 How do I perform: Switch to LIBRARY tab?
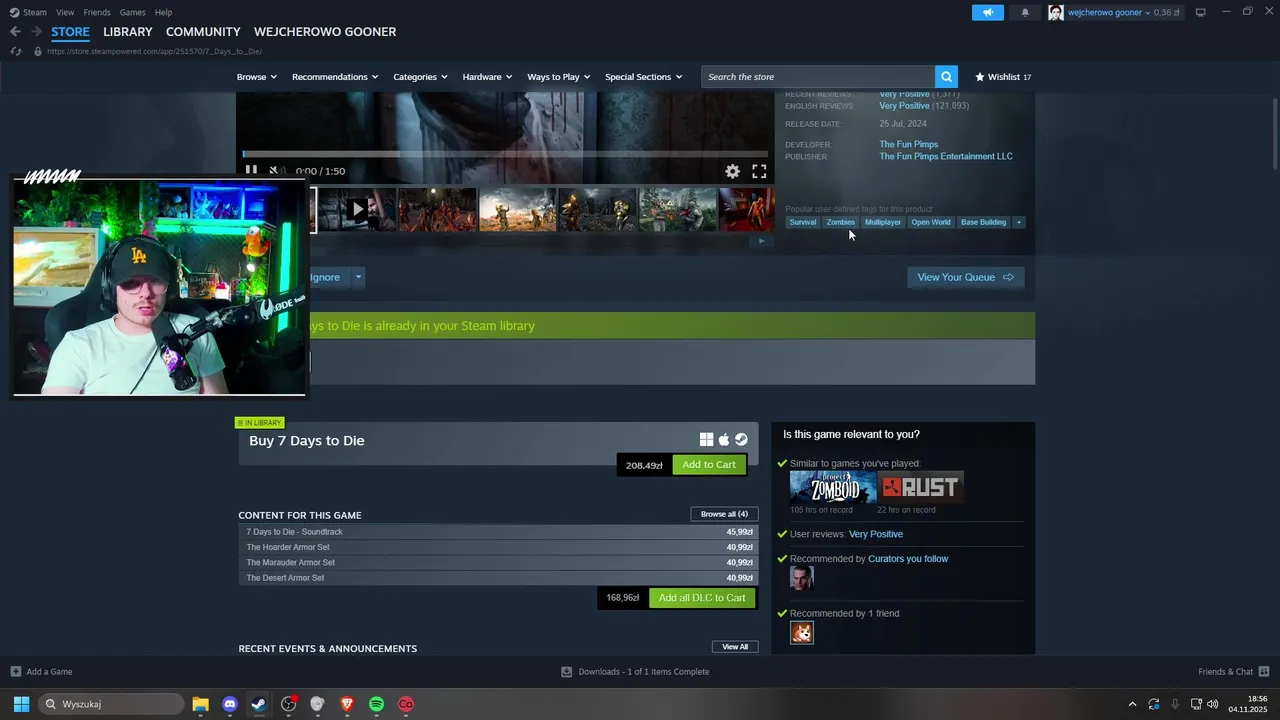[128, 32]
